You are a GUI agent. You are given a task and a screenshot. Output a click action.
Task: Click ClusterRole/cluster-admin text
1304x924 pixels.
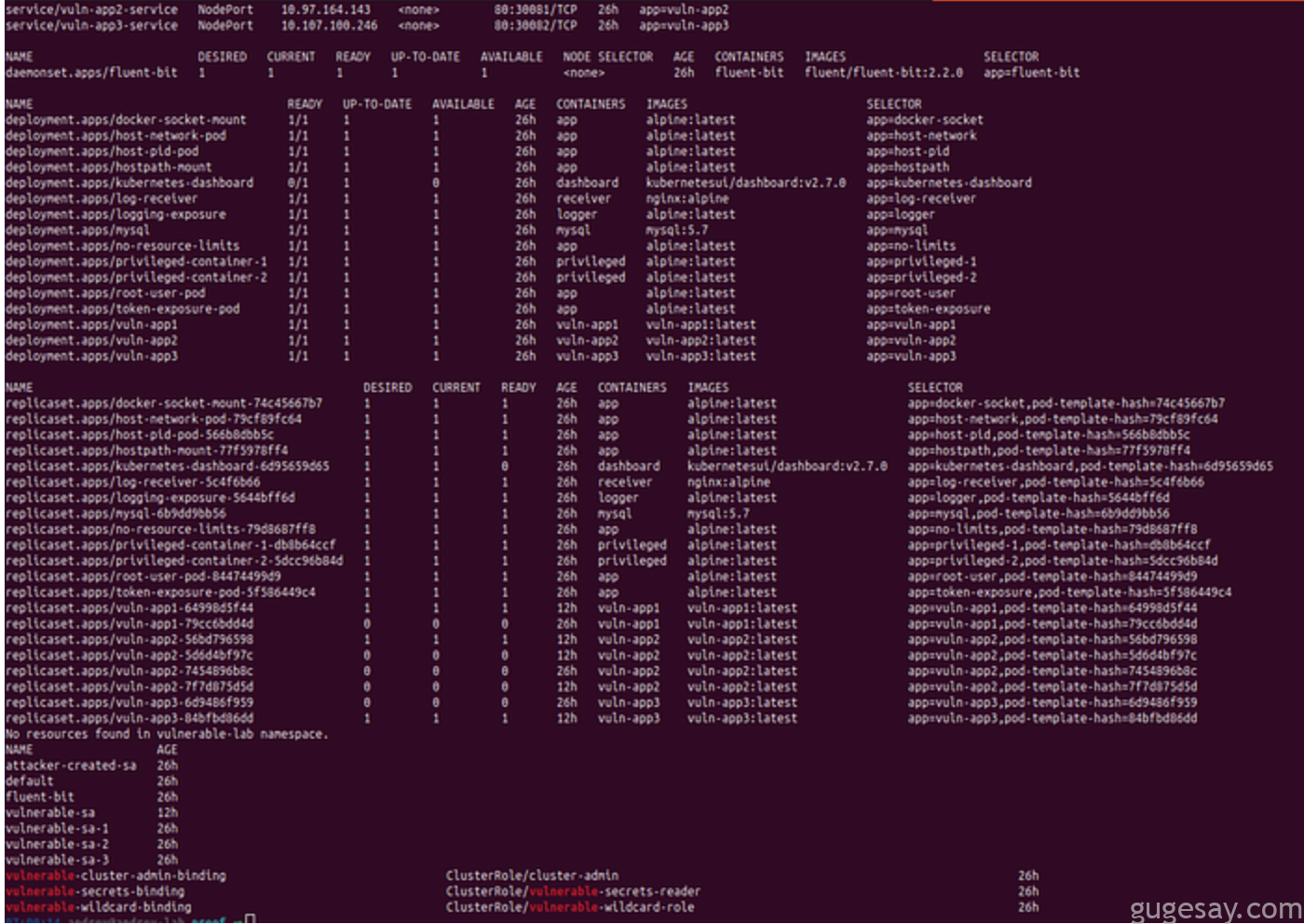tap(532, 876)
